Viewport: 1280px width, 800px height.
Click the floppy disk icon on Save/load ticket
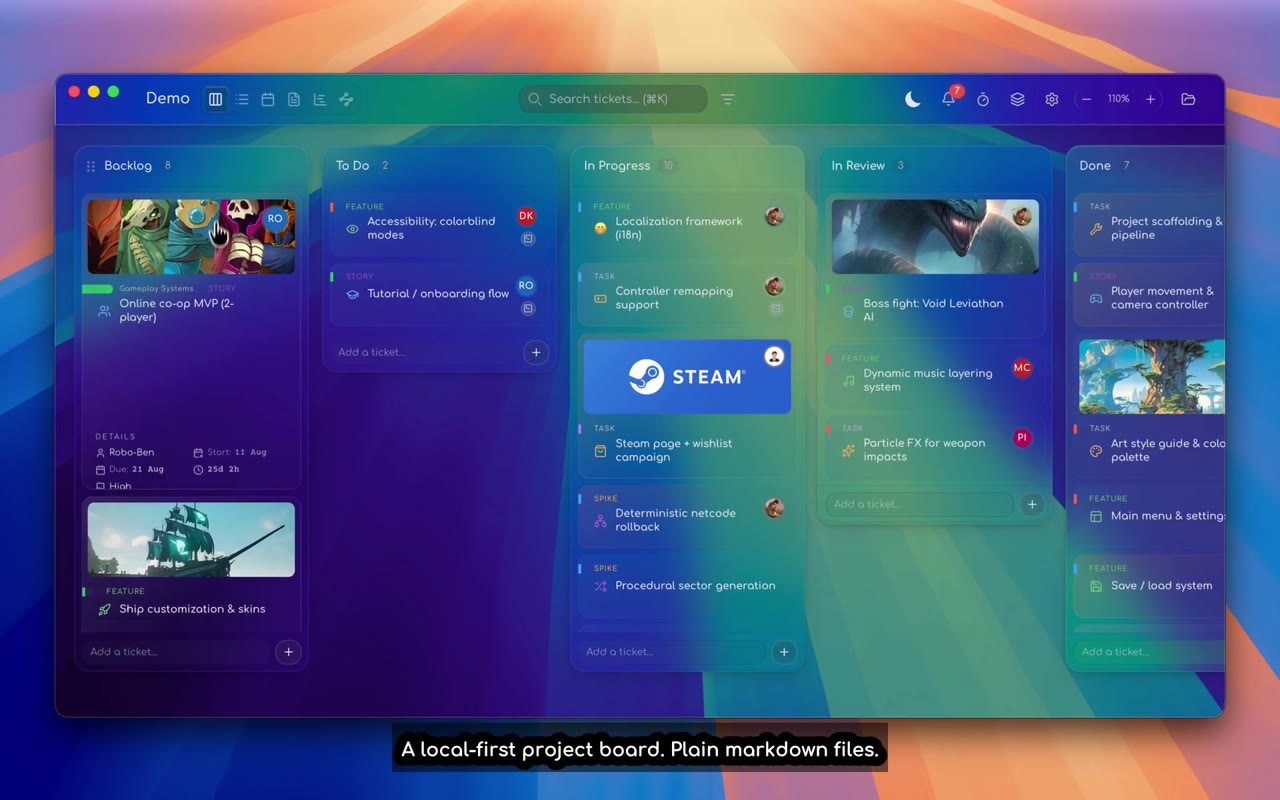coord(1096,586)
